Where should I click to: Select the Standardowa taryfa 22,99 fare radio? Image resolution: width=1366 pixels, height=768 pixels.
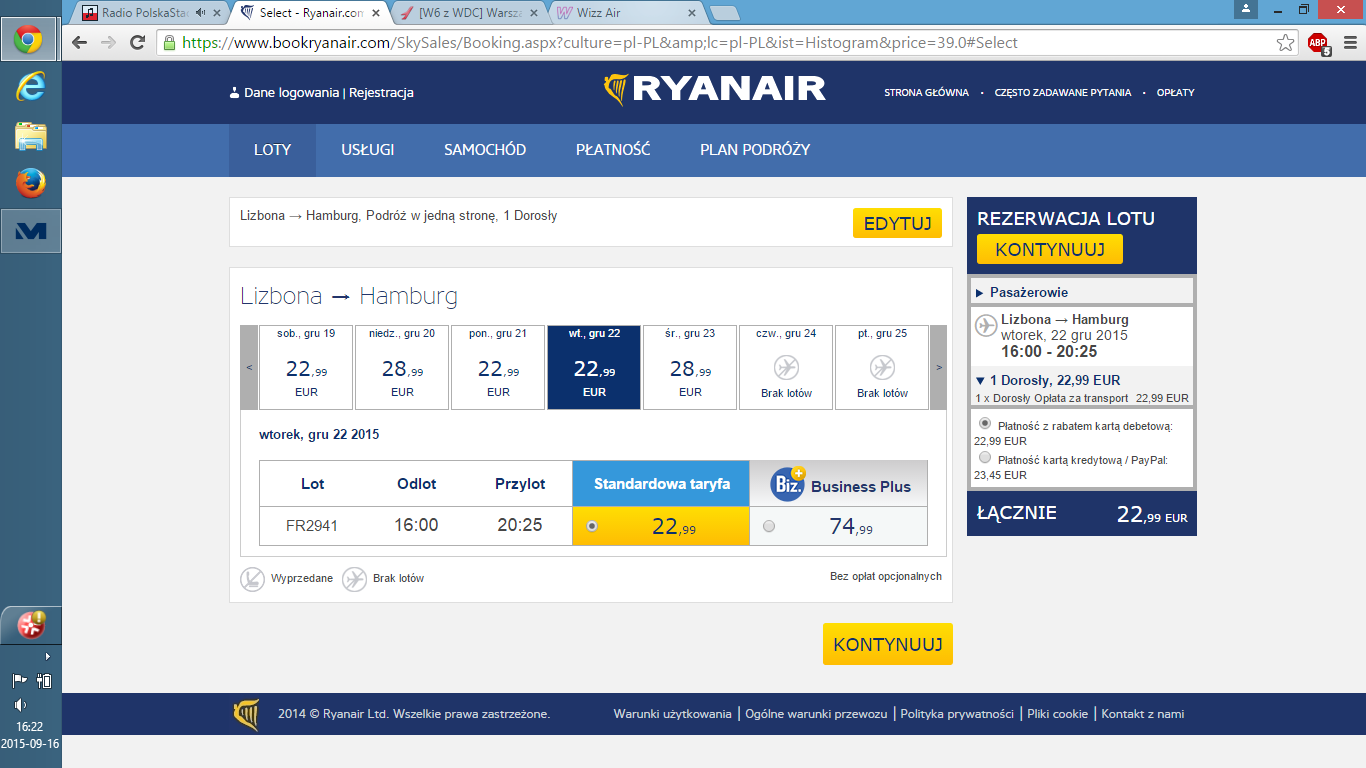592,526
